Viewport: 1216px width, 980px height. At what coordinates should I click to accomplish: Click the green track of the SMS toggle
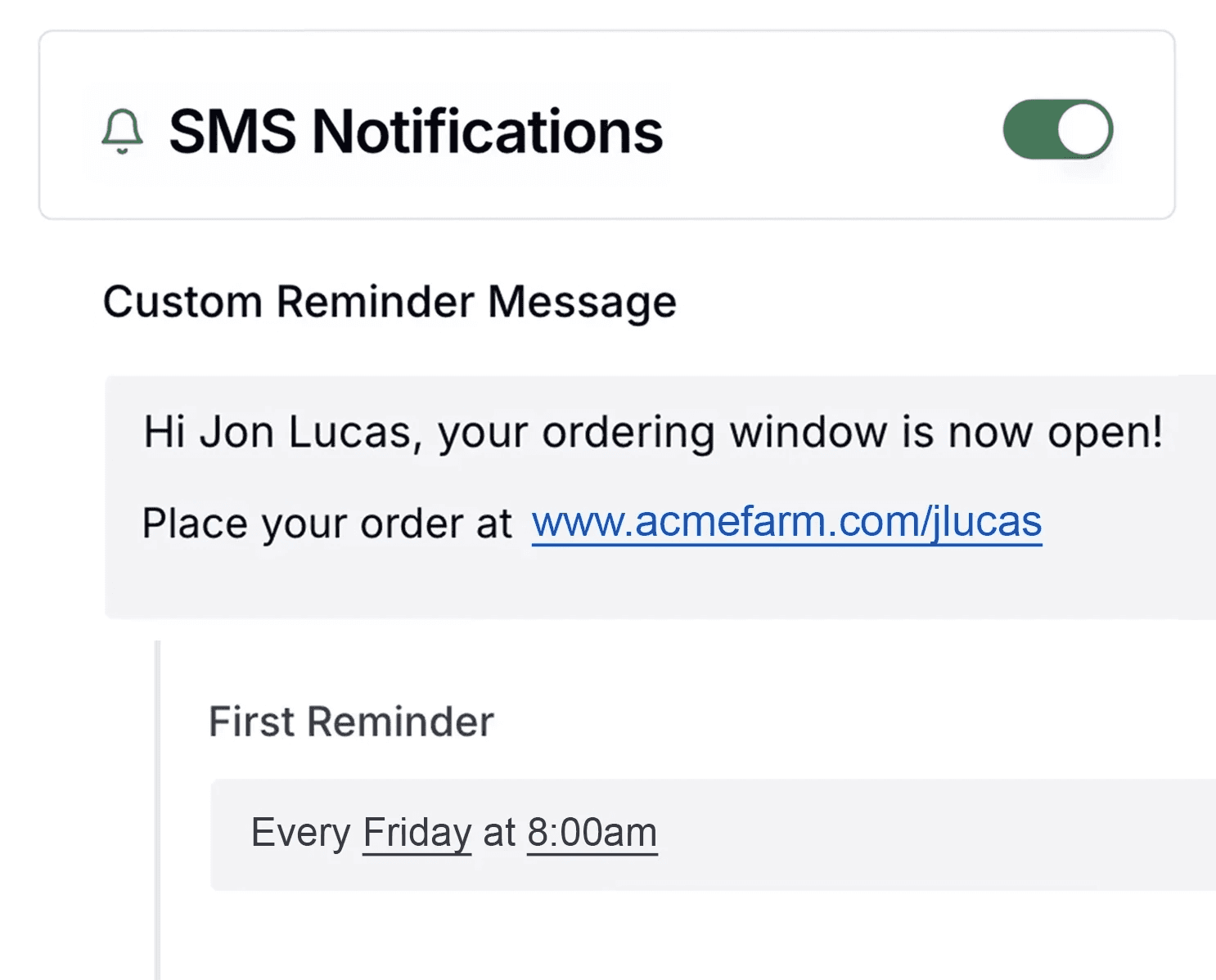(1029, 129)
